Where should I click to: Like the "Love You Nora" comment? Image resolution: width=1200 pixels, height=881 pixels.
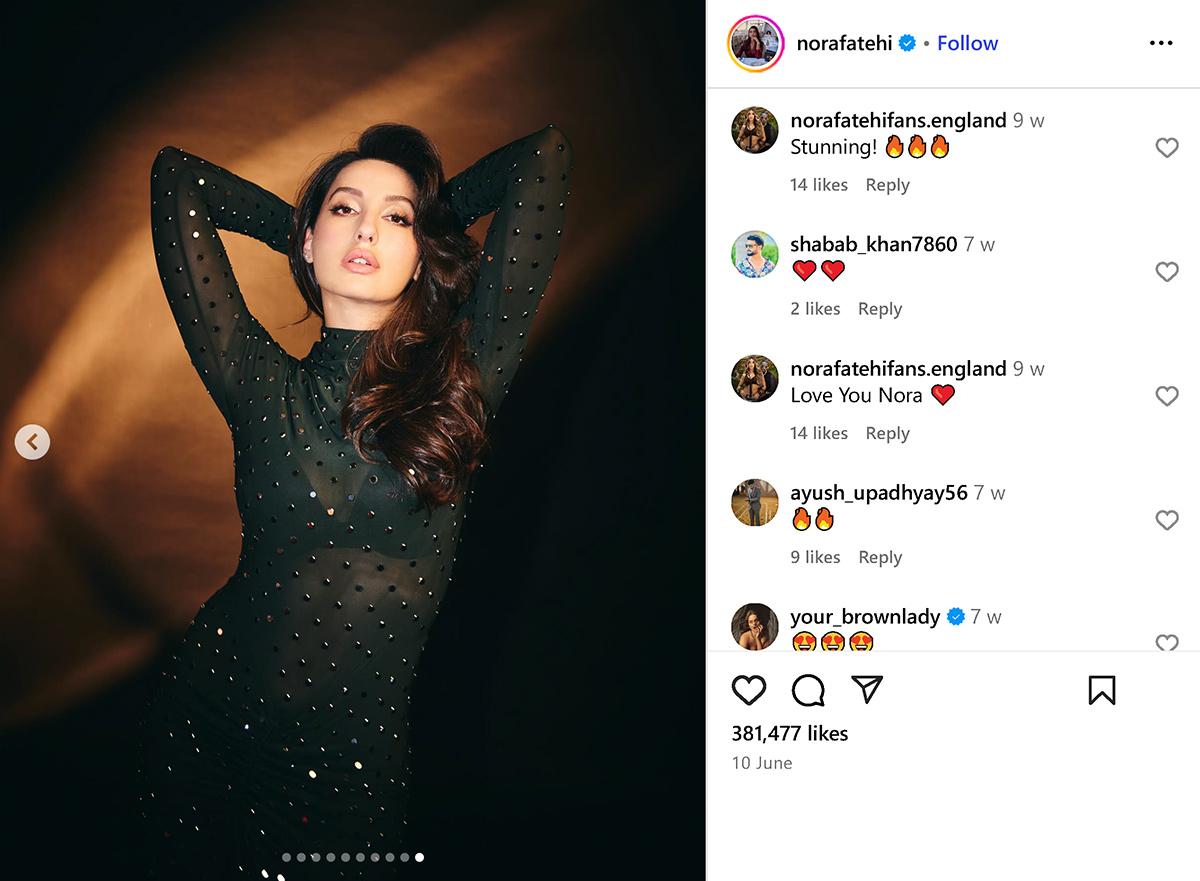1166,396
